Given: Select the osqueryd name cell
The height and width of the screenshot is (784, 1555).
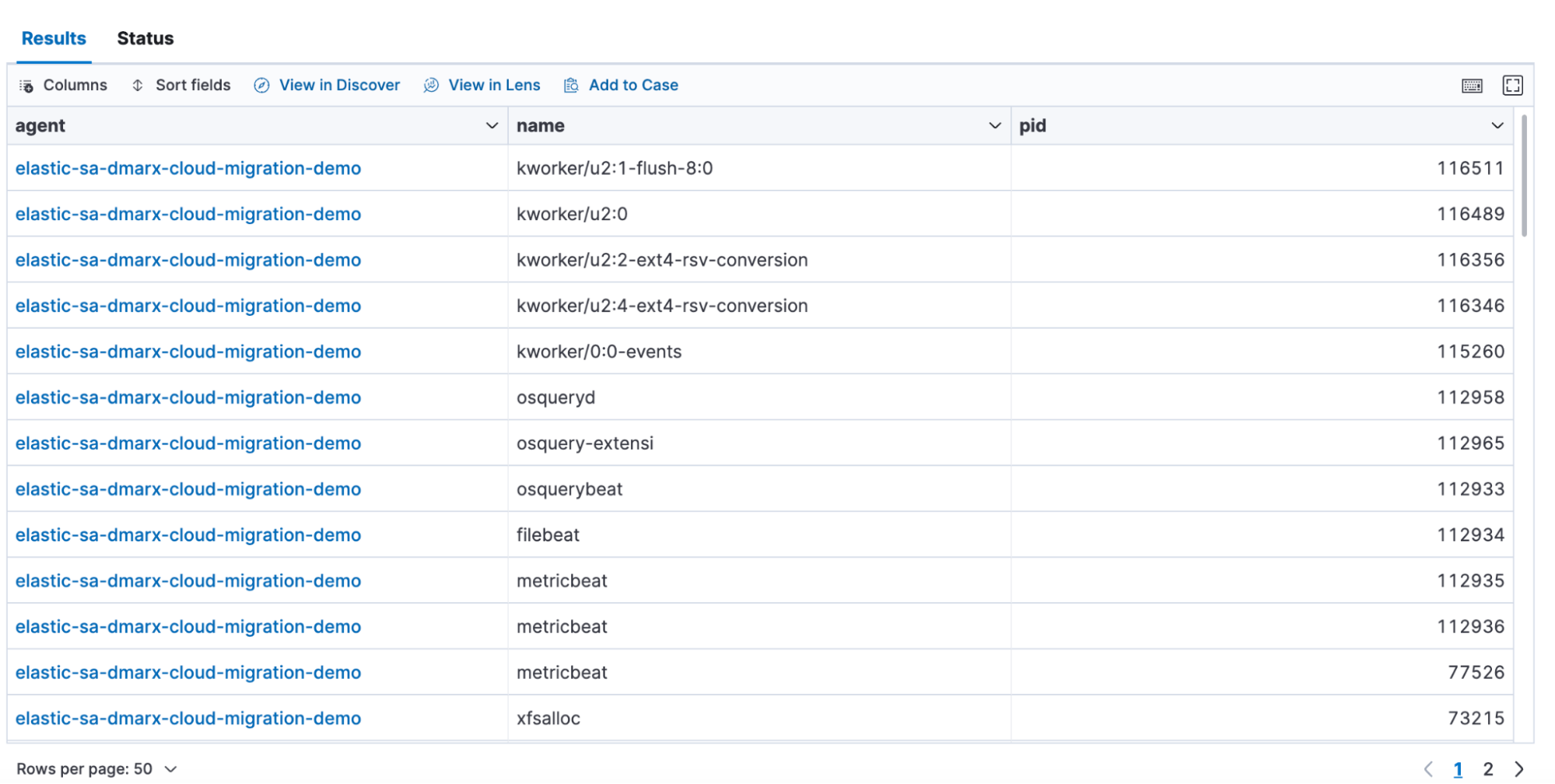Looking at the screenshot, I should click(x=759, y=397).
